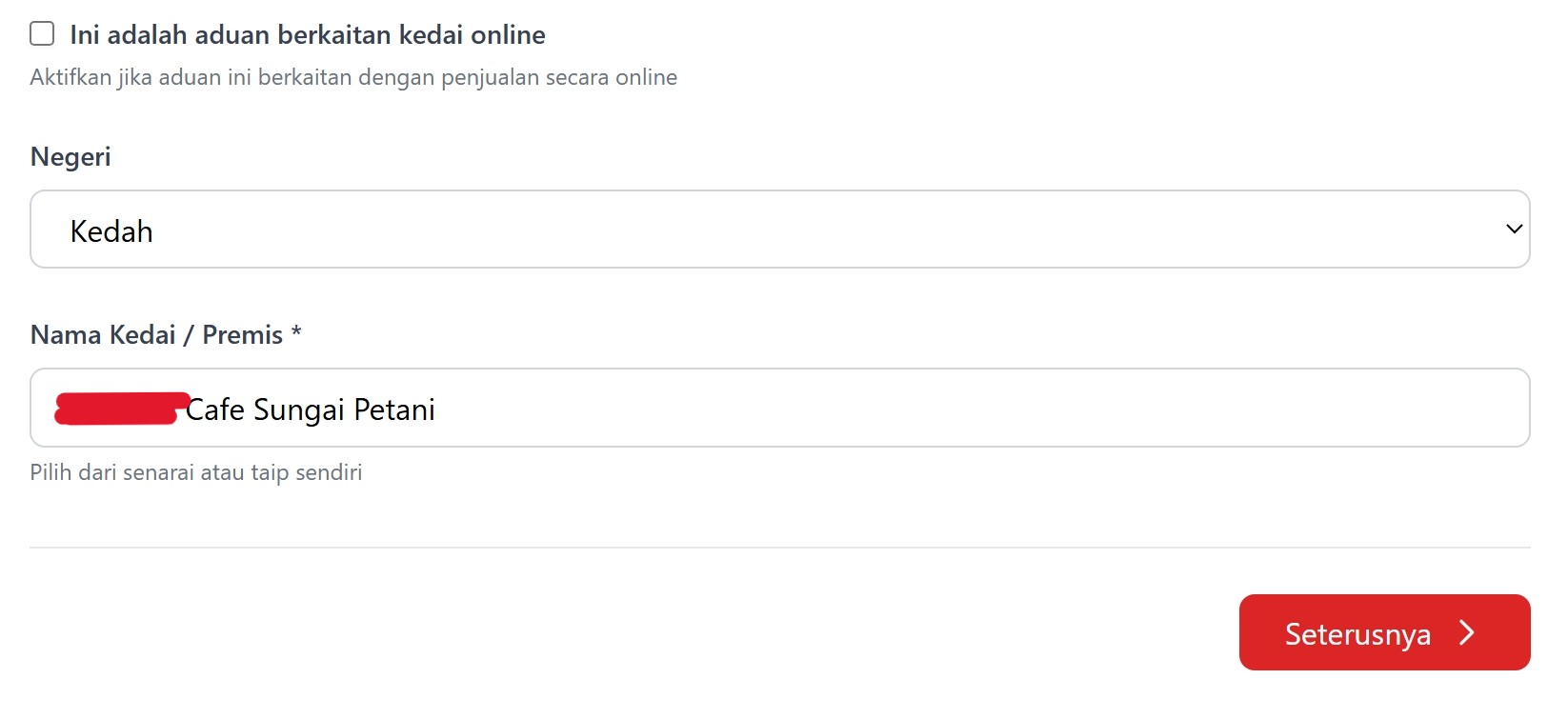
Task: Click the Seterusnya text label on button
Action: pos(1357,634)
